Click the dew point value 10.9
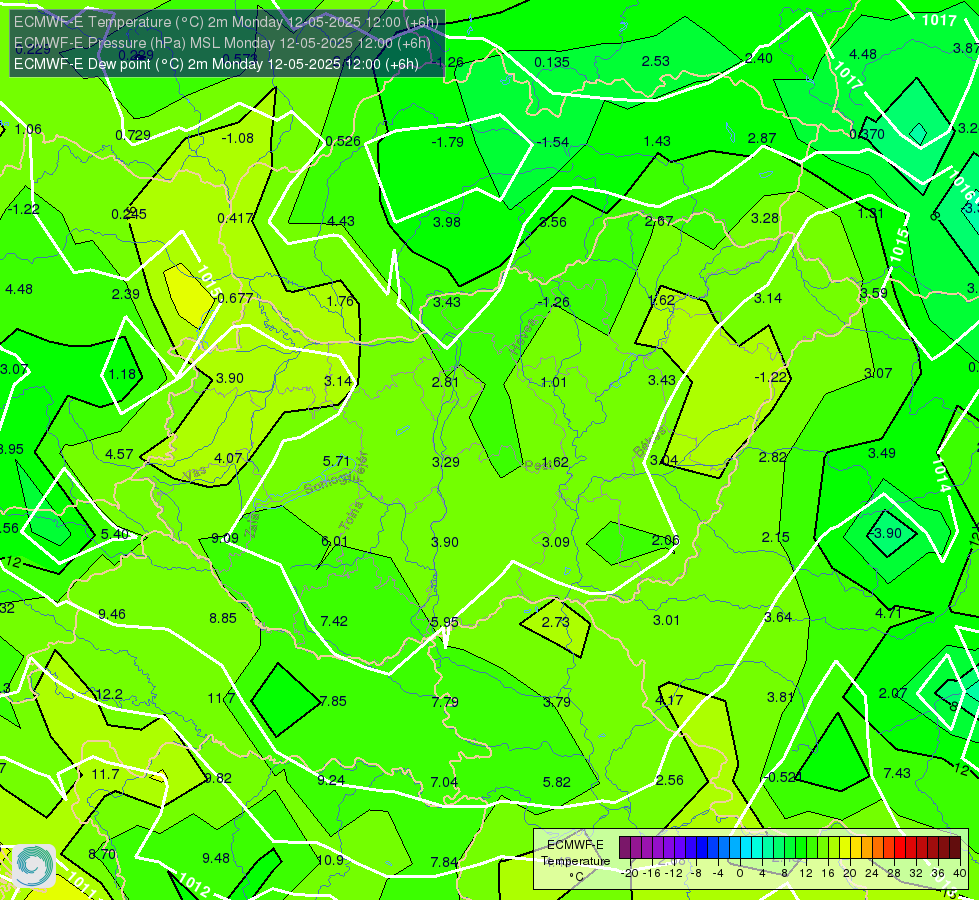The width and height of the screenshot is (979, 900). 330,860
